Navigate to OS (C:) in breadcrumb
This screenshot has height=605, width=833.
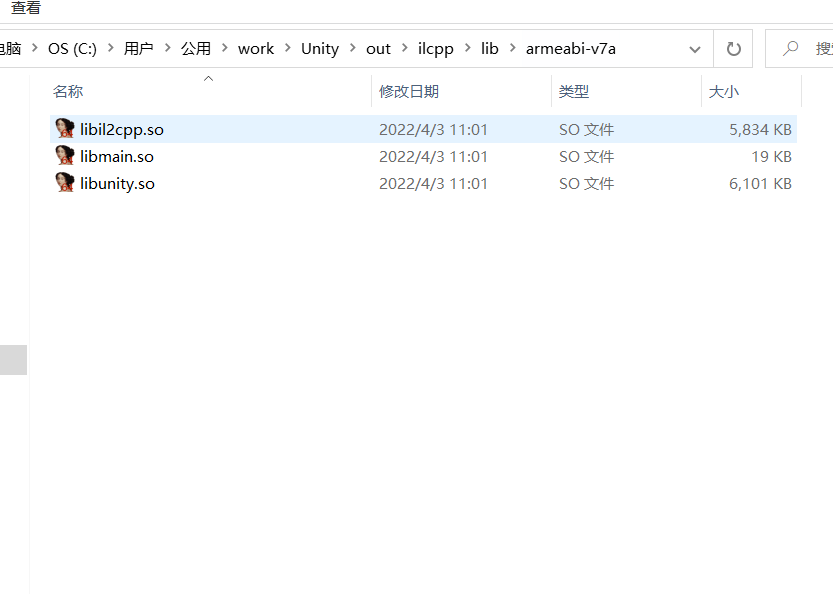point(72,49)
